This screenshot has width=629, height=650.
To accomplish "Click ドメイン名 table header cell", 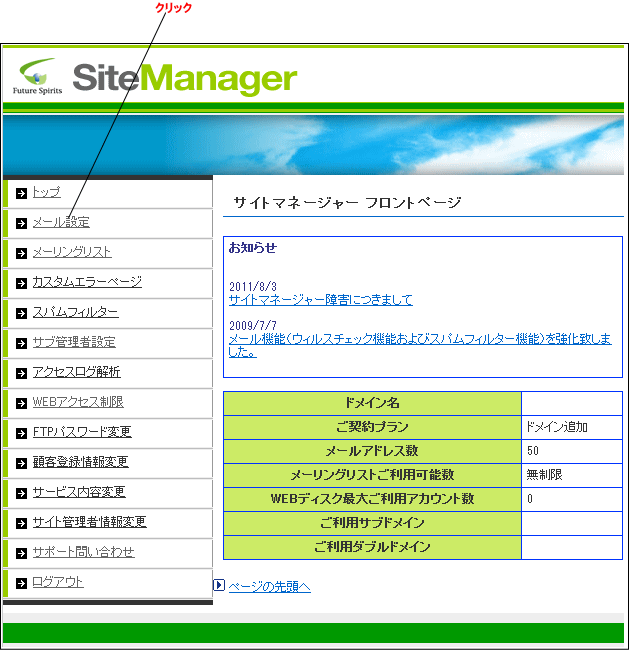I will tap(372, 403).
